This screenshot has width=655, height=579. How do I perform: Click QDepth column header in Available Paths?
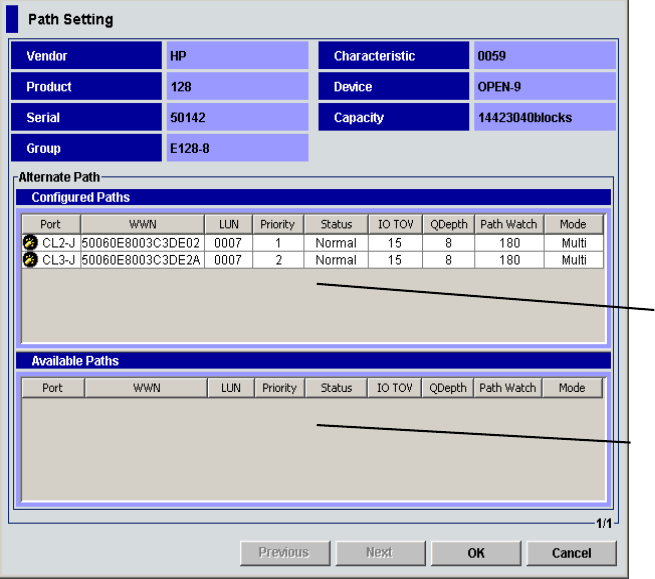coord(449,388)
